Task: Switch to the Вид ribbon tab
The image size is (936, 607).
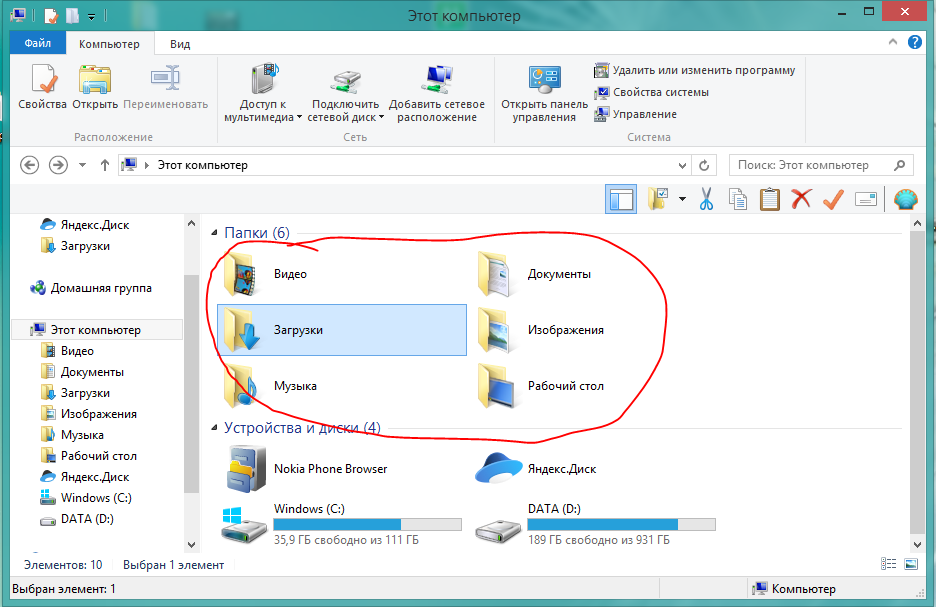Action: 180,44
